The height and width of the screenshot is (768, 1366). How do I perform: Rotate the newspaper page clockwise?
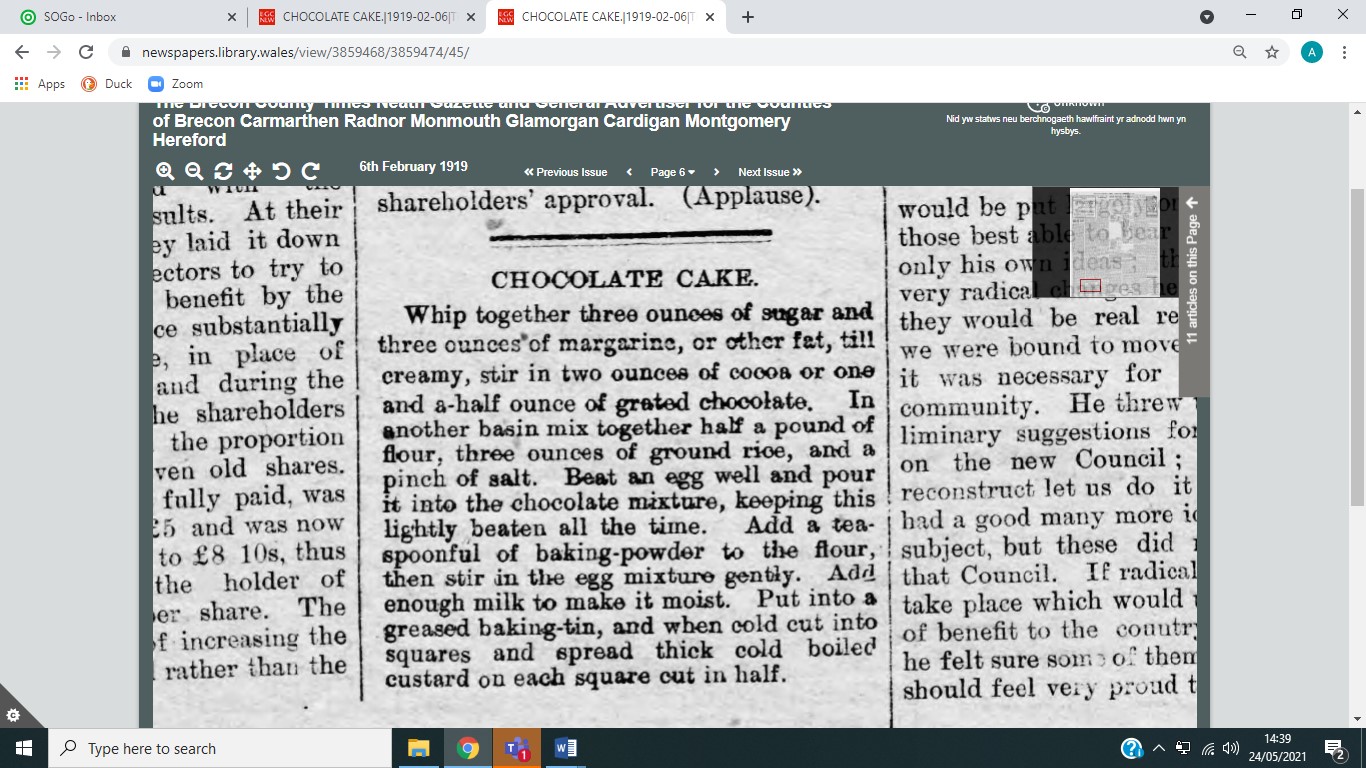point(309,171)
